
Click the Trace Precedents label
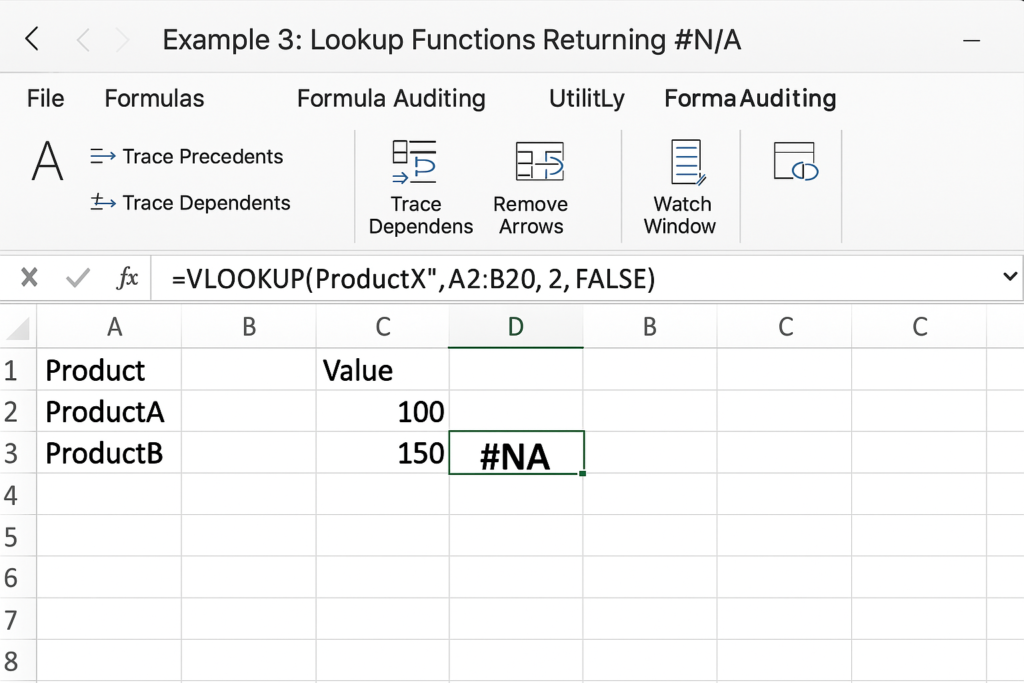click(x=203, y=156)
